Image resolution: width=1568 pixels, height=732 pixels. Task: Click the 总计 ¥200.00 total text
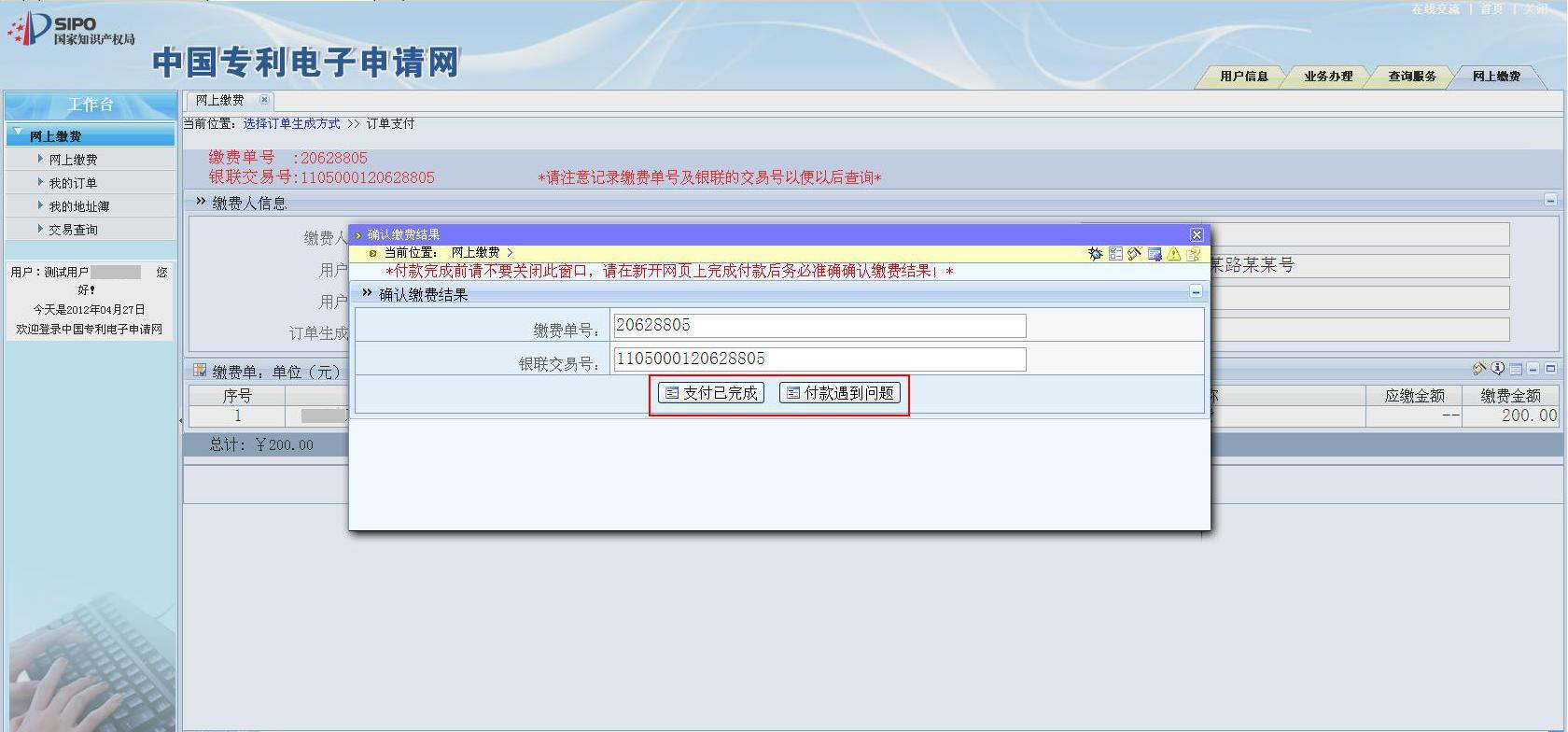(261, 445)
